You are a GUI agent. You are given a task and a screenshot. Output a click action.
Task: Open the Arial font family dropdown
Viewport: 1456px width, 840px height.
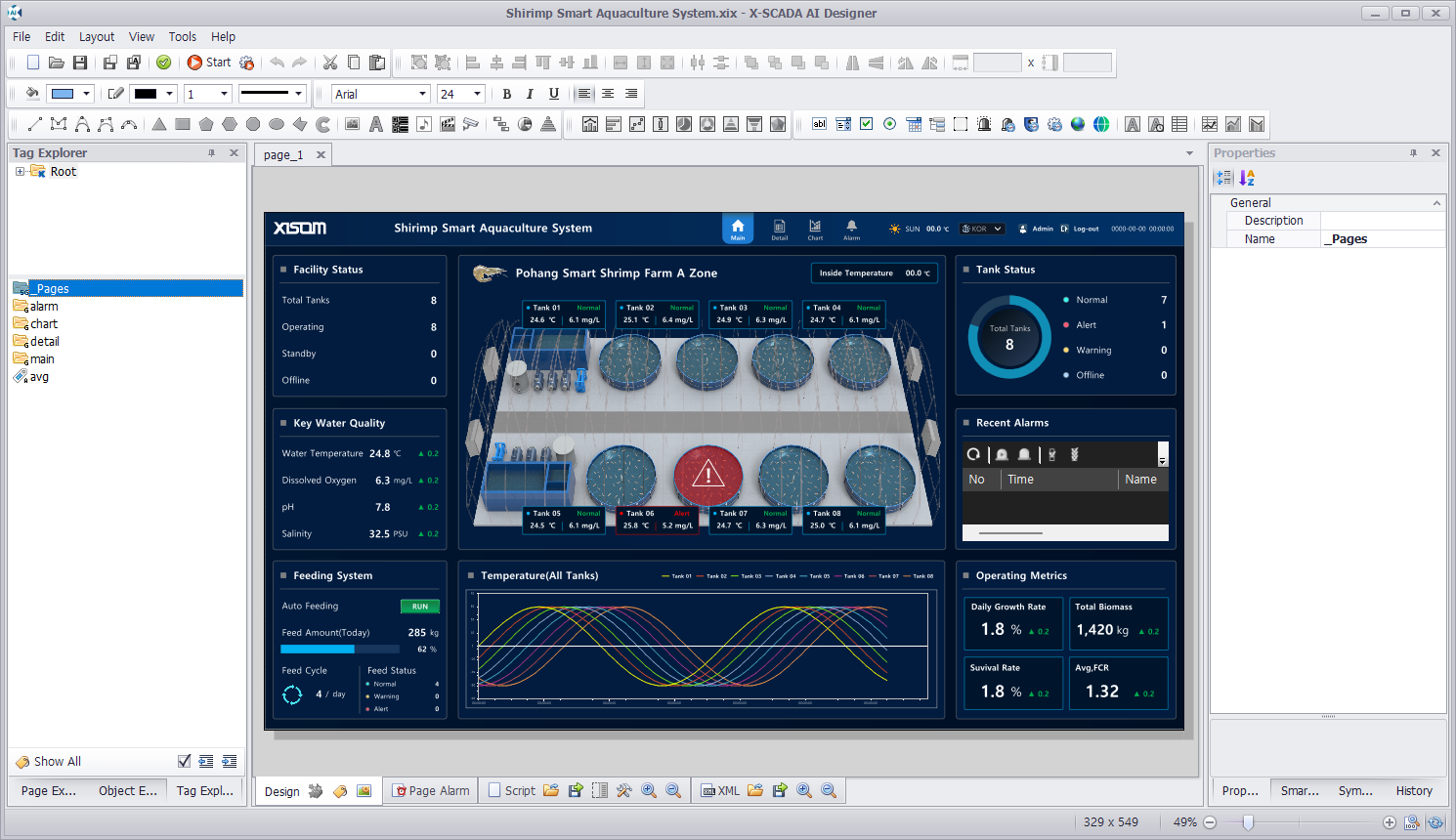[x=422, y=94]
